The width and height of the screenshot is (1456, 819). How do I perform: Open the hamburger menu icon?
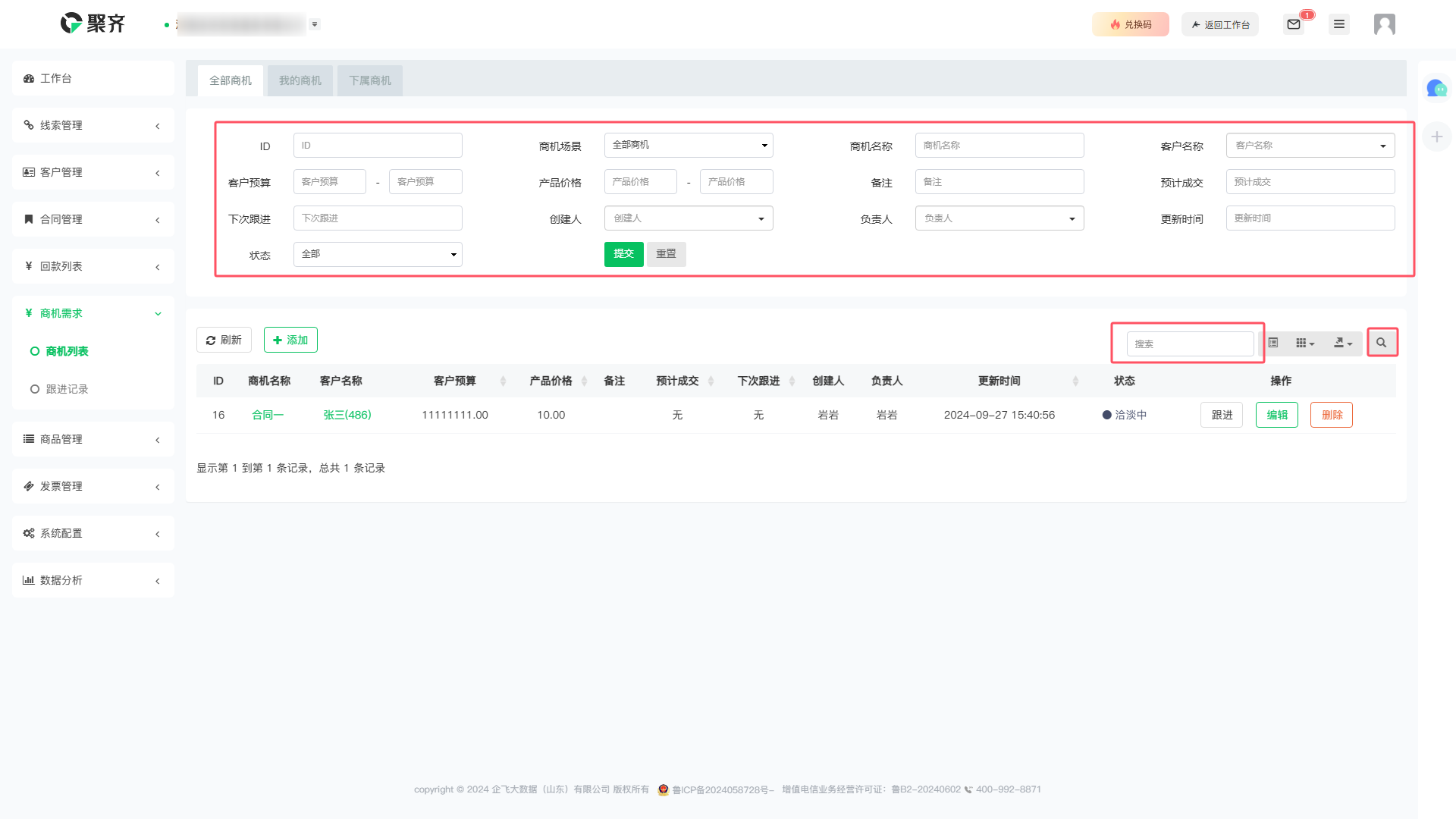1339,24
